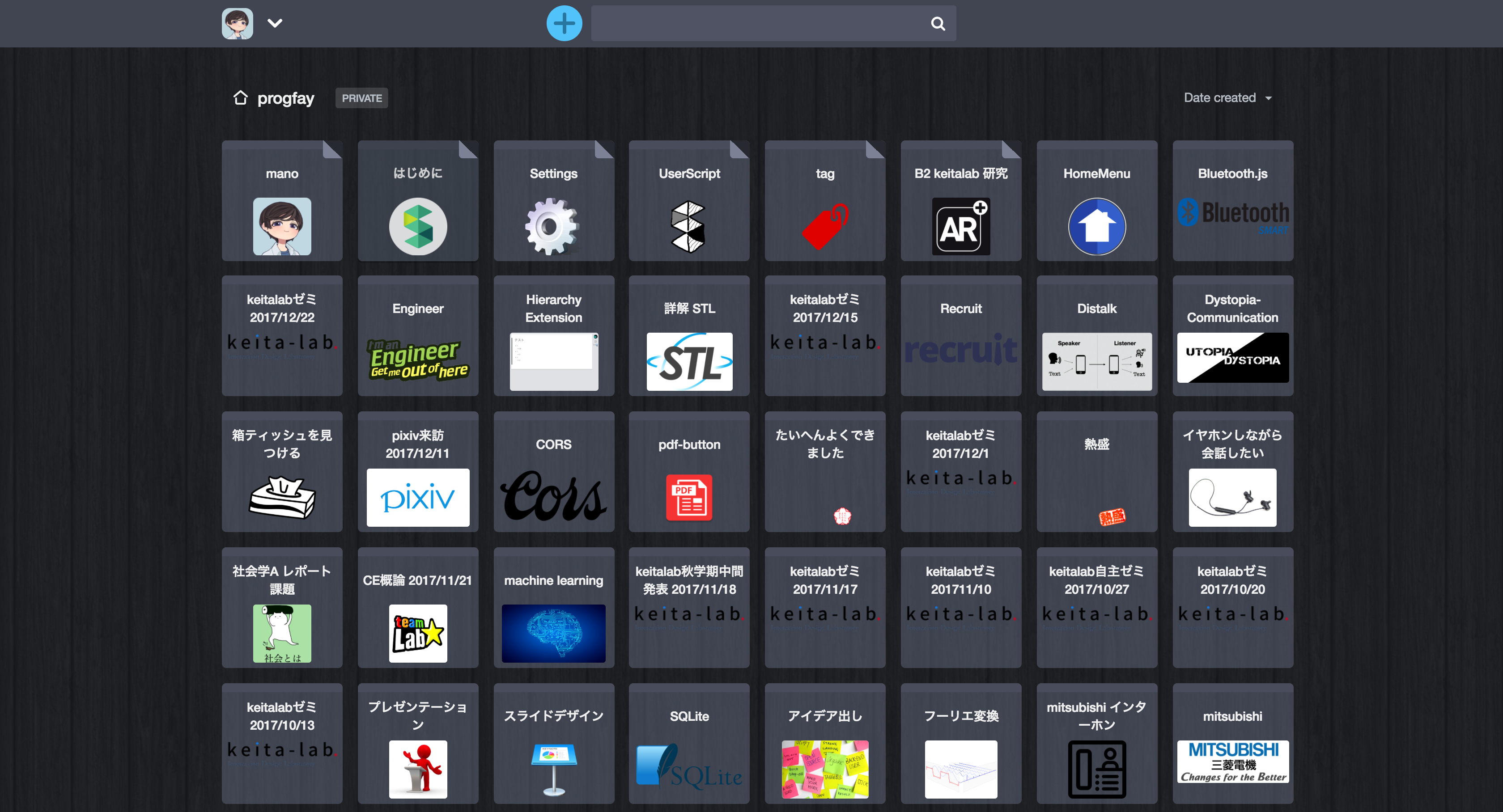This screenshot has height=812, width=1503.
Task: Open the machine learning page thumbnail
Action: point(553,633)
